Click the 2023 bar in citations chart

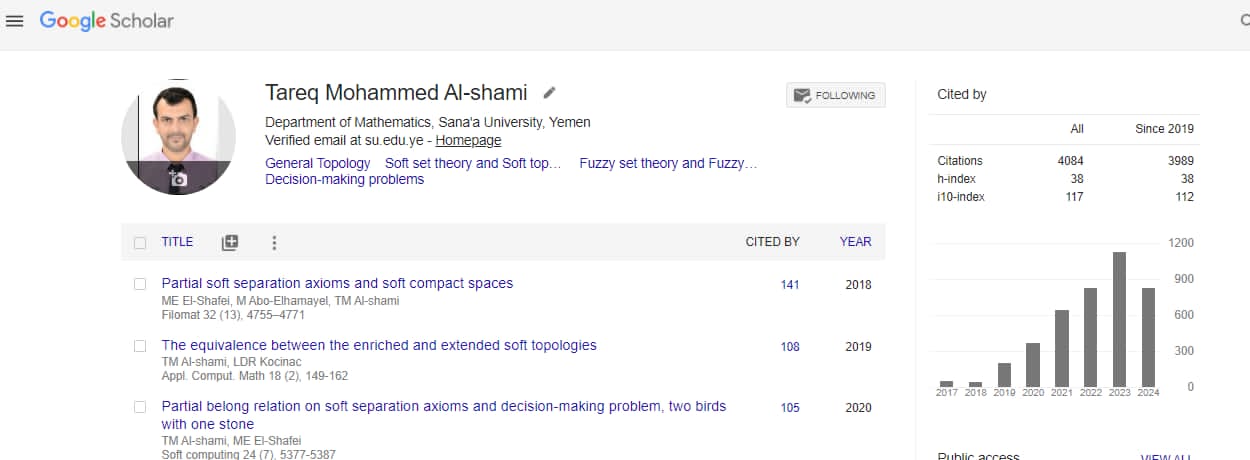point(1119,319)
